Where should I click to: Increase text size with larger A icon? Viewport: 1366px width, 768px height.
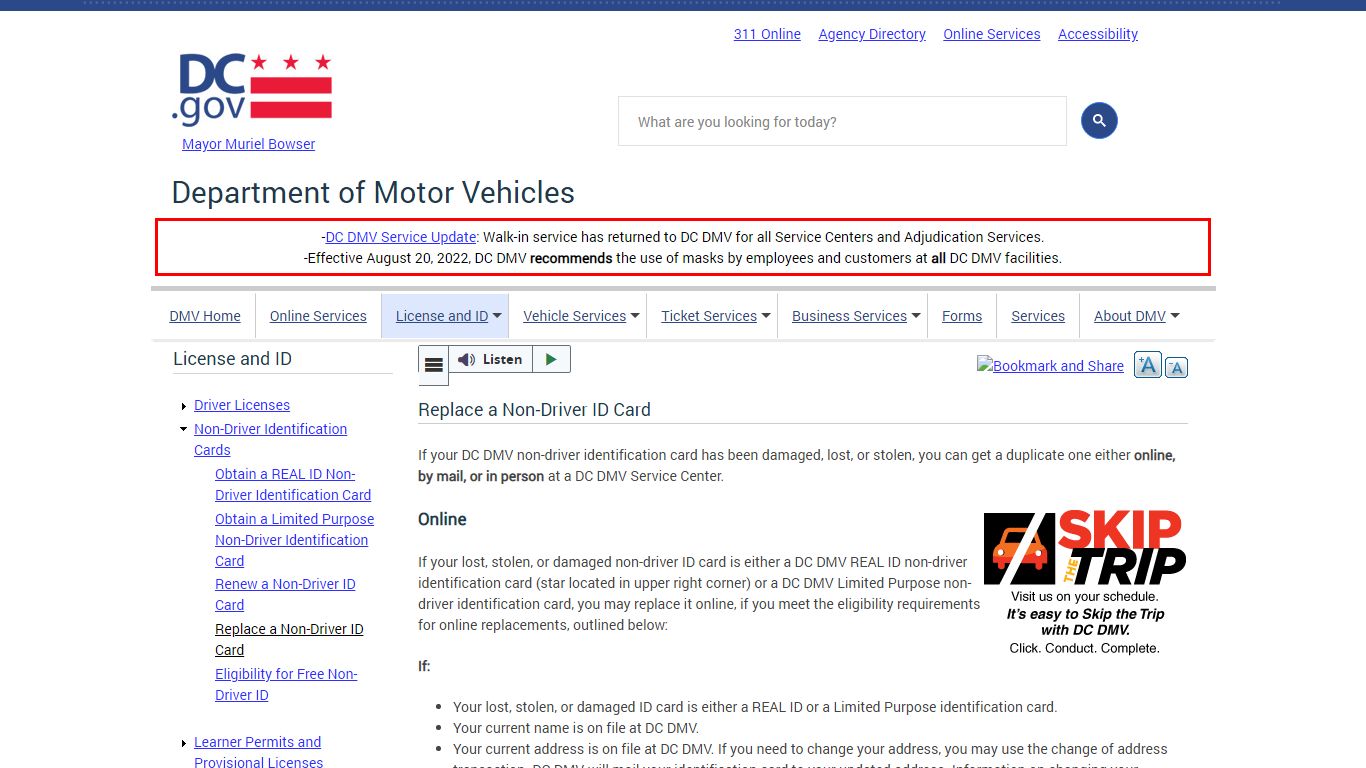pos(1147,365)
